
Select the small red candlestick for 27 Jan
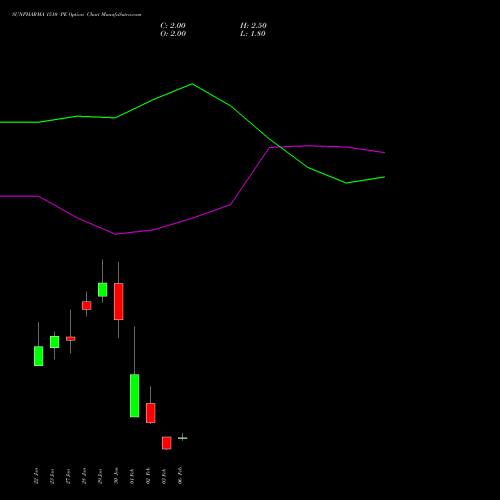[71, 339]
